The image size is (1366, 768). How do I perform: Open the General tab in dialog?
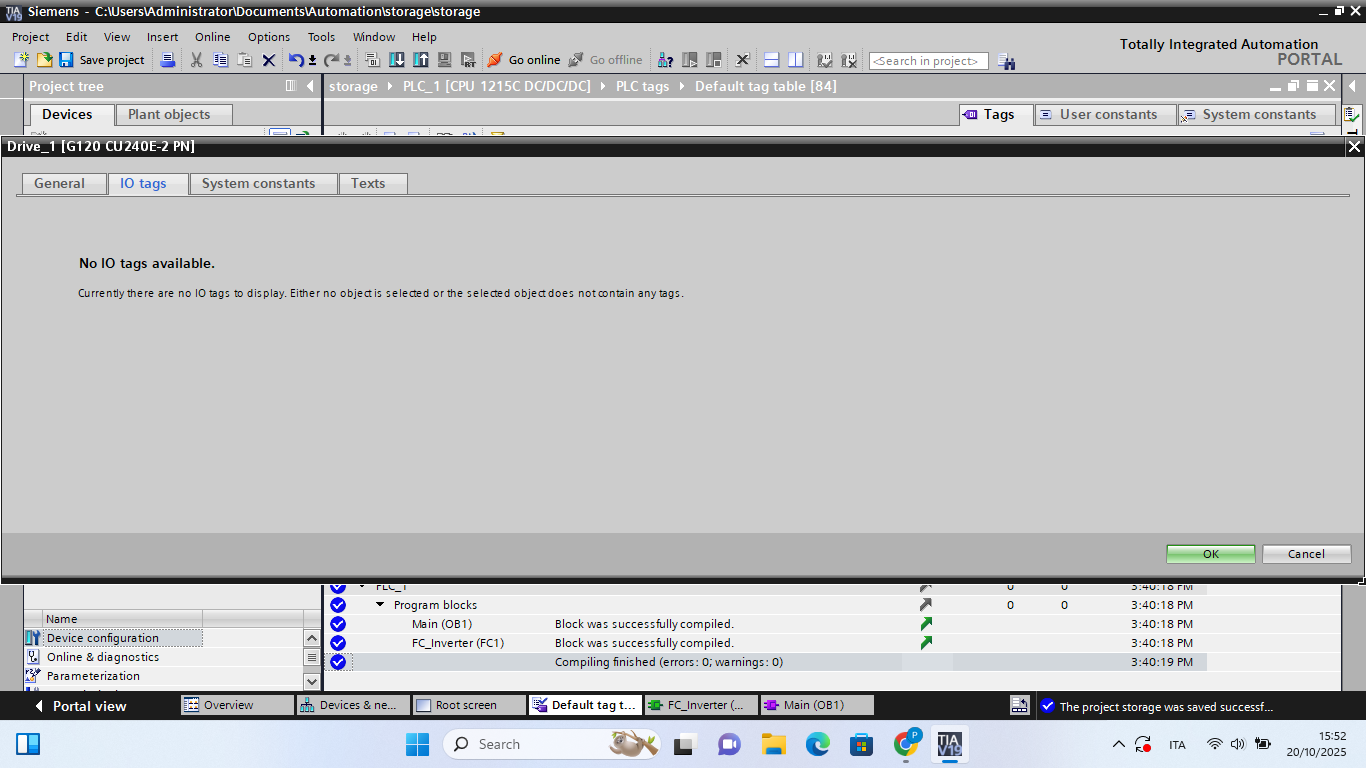point(59,183)
